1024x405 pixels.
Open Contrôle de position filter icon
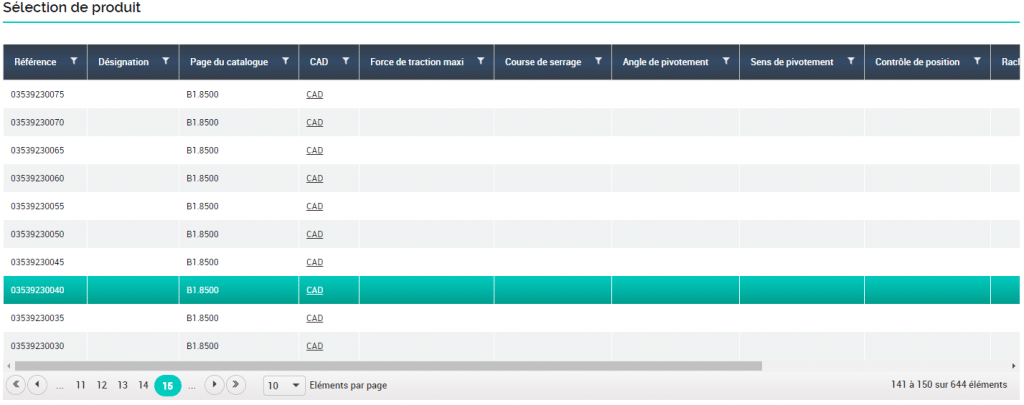tap(976, 61)
